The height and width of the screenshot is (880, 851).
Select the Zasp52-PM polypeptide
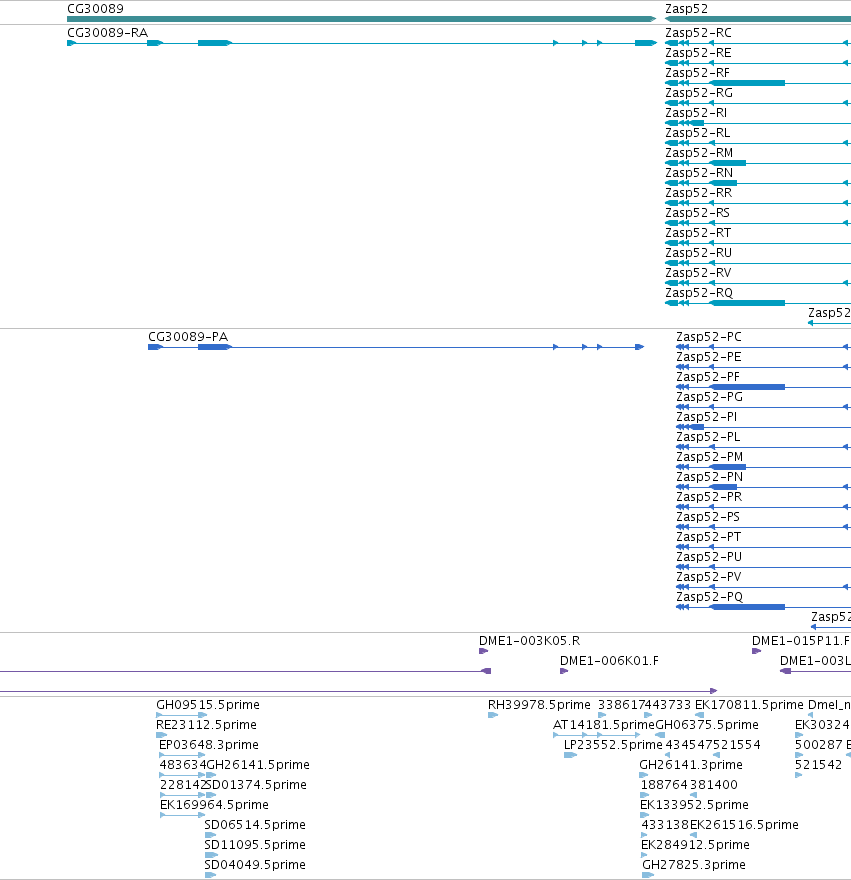[x=710, y=457]
